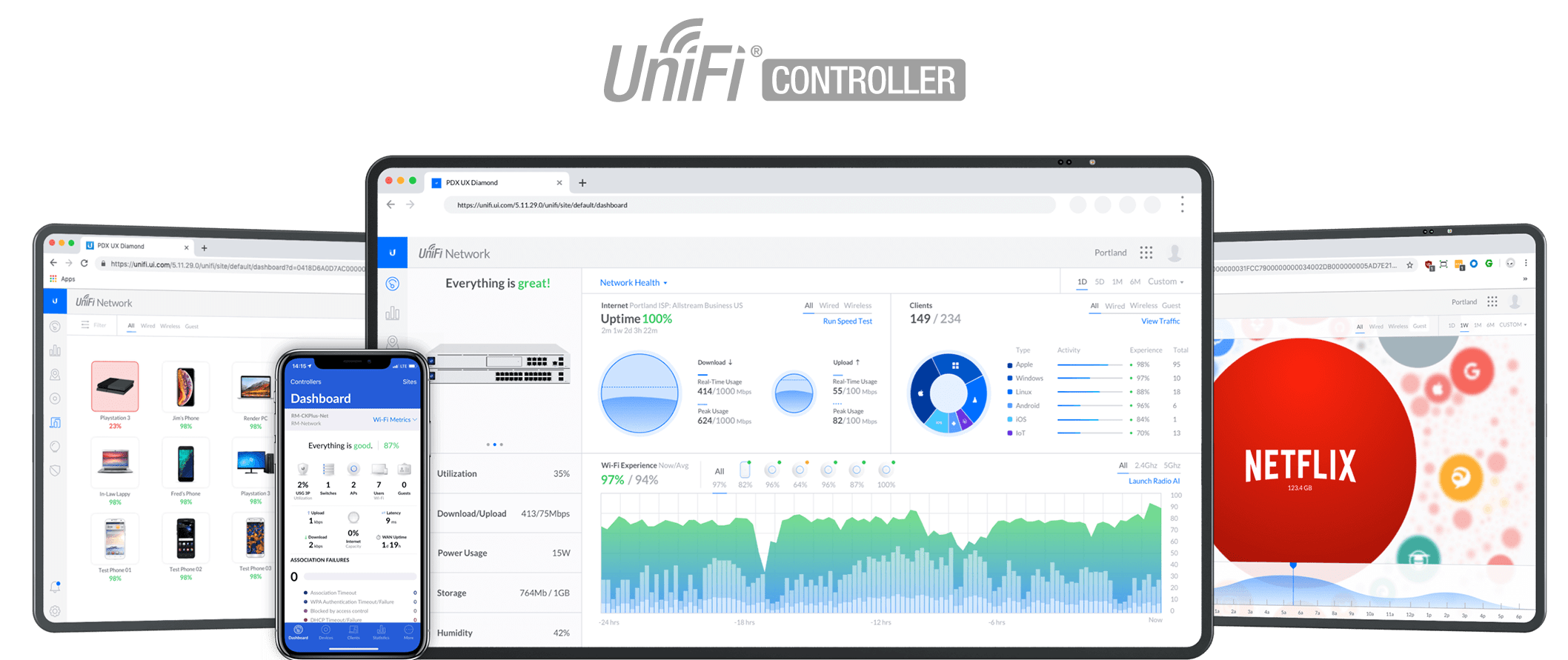Image resolution: width=1568 pixels, height=660 pixels.
Task: Reload the page in left browser window
Action: click(84, 263)
